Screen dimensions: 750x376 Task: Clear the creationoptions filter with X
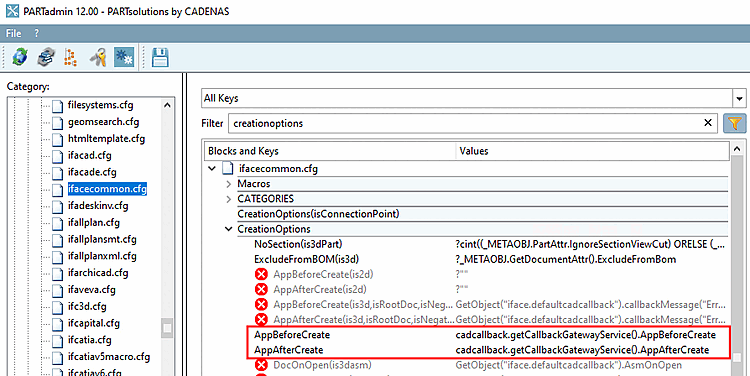[x=708, y=123]
